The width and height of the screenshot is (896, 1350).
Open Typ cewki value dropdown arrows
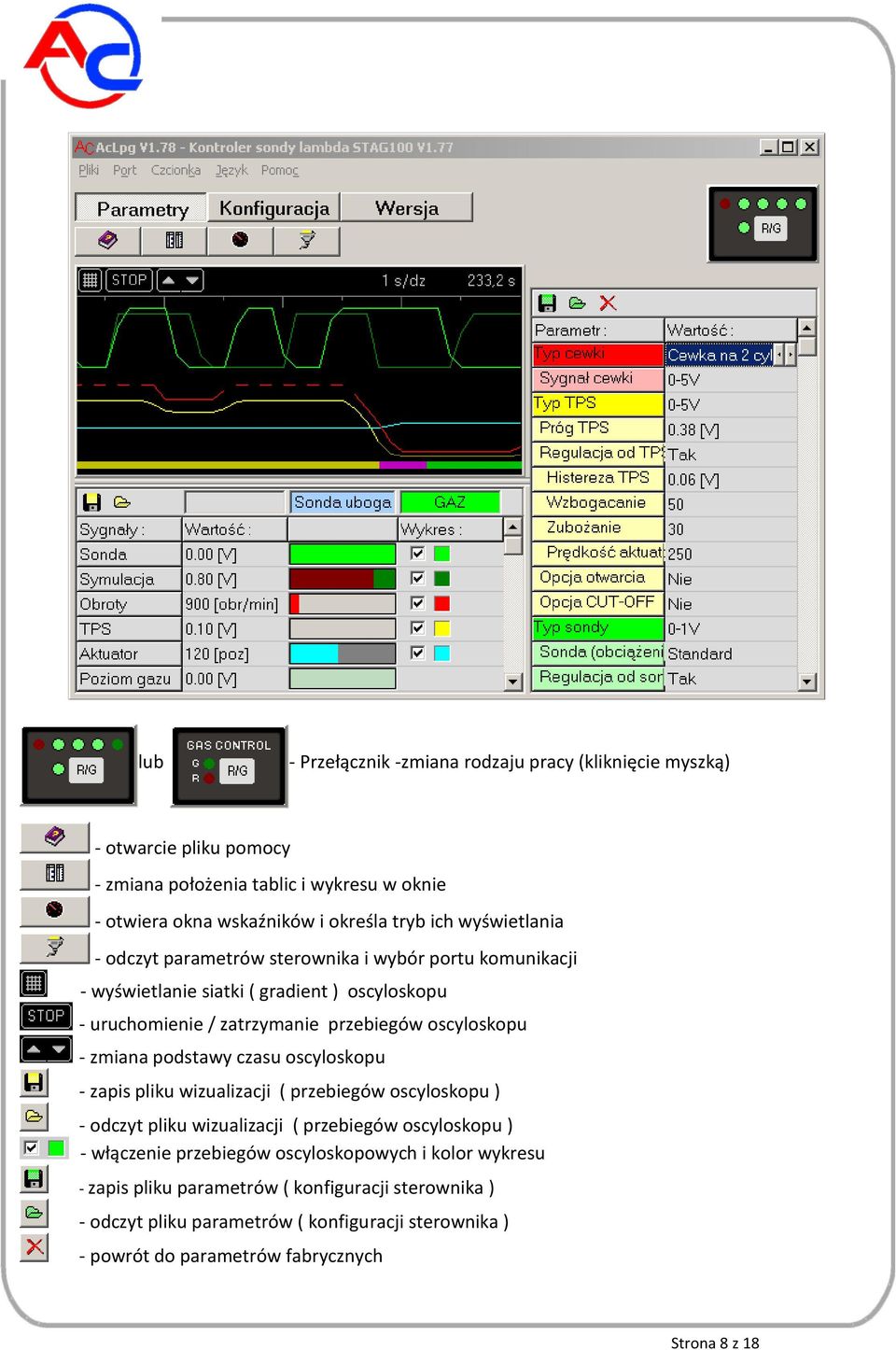[786, 355]
